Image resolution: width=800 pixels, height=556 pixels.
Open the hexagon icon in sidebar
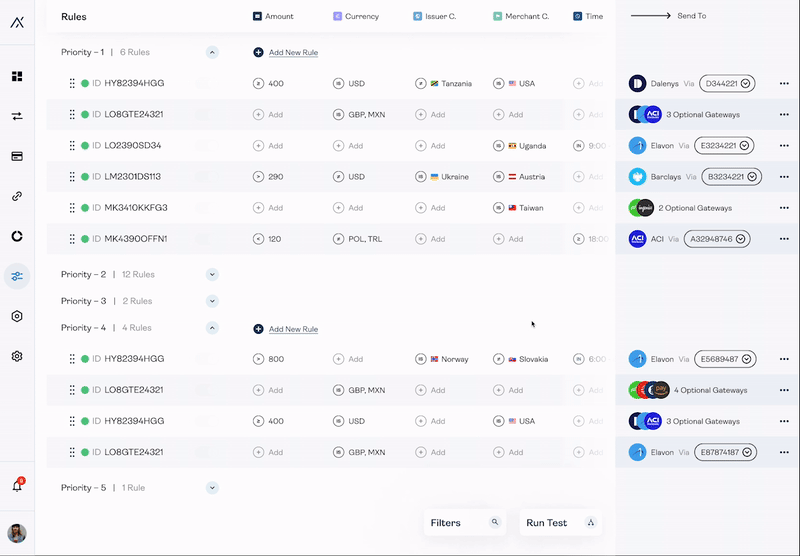click(x=17, y=316)
